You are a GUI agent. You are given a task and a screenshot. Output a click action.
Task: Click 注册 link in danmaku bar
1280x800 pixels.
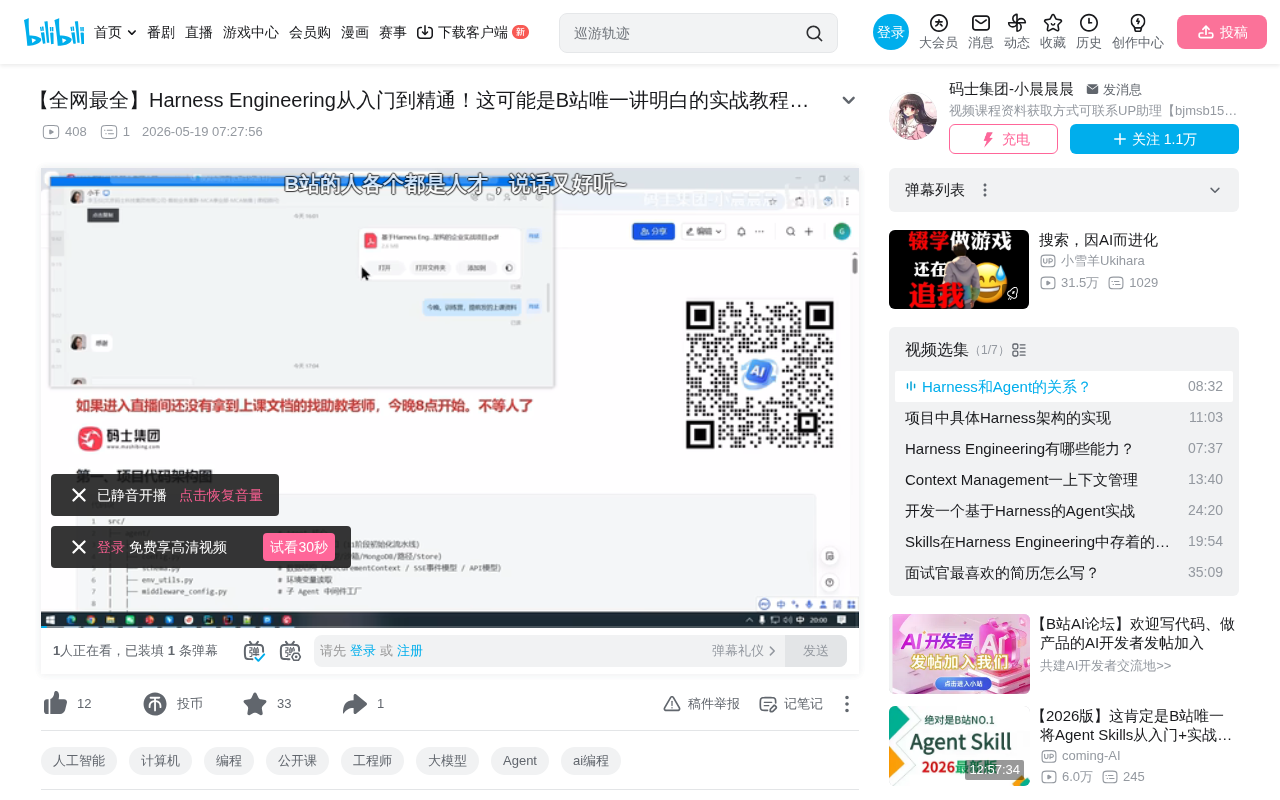[410, 651]
